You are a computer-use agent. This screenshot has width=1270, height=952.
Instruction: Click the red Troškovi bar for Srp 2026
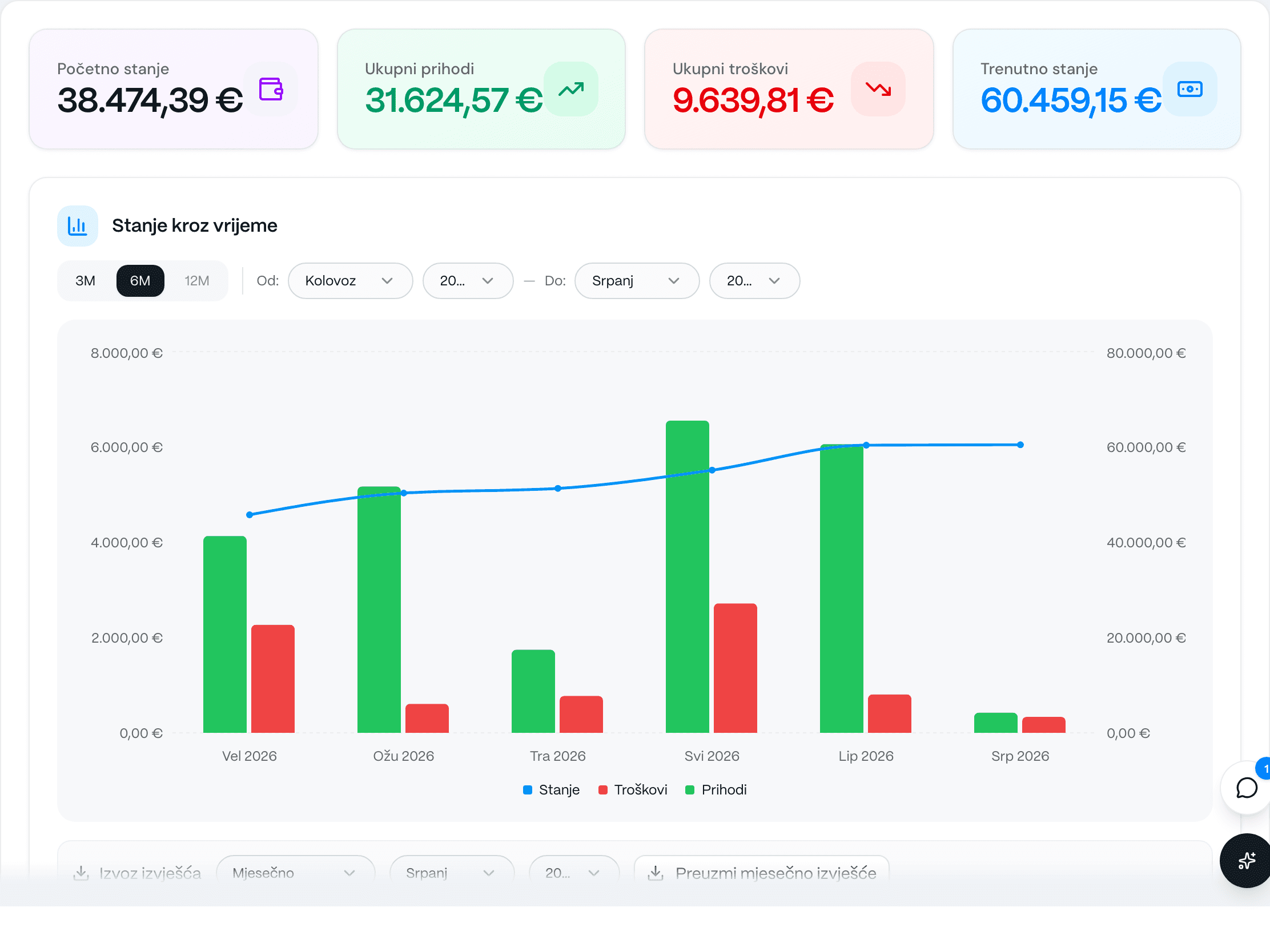tap(1044, 725)
